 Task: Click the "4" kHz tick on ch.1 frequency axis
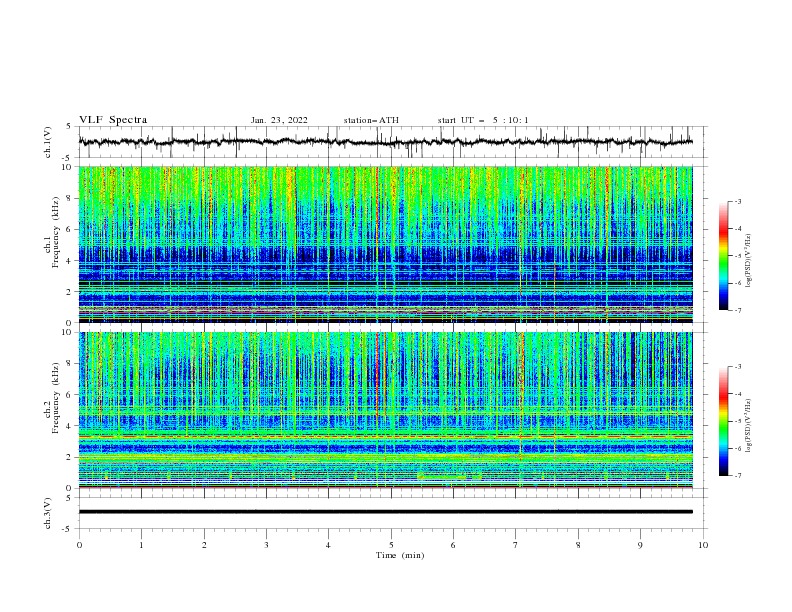tap(70, 261)
